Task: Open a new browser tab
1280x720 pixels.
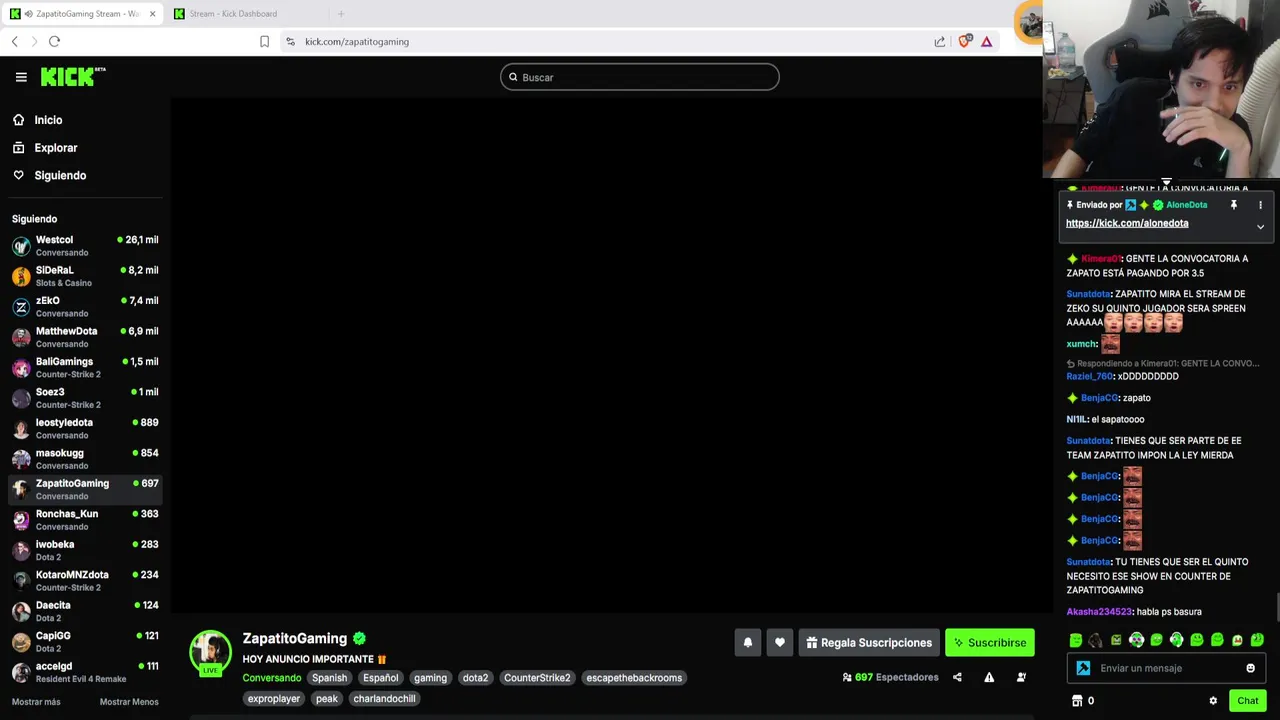Action: (341, 14)
